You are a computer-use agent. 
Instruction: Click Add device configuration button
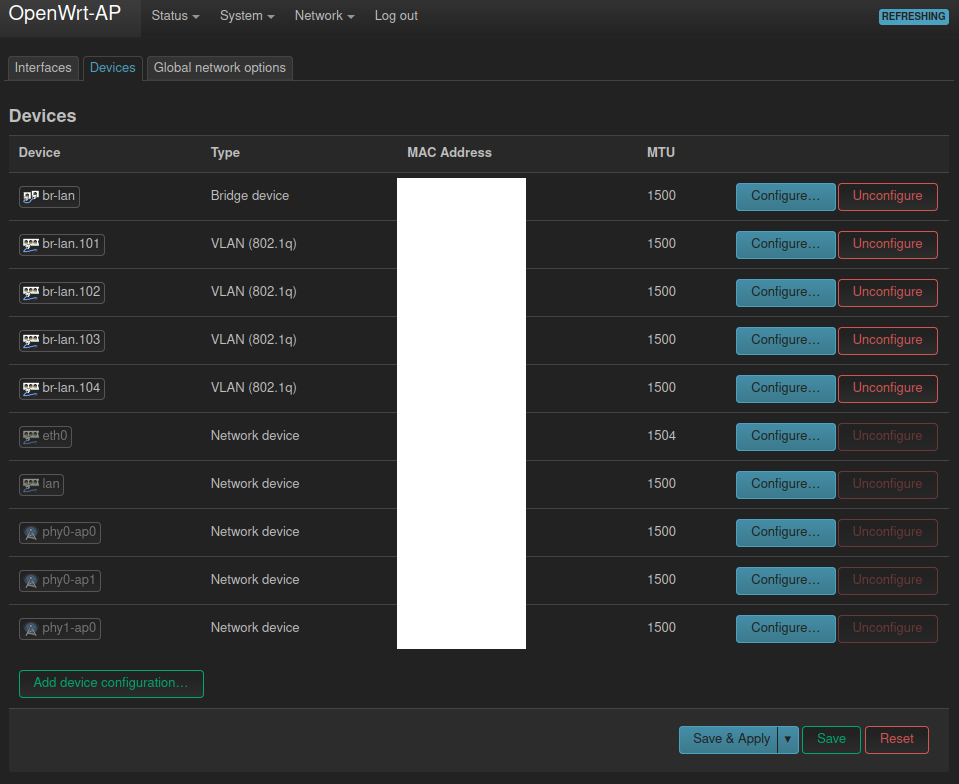click(x=111, y=683)
